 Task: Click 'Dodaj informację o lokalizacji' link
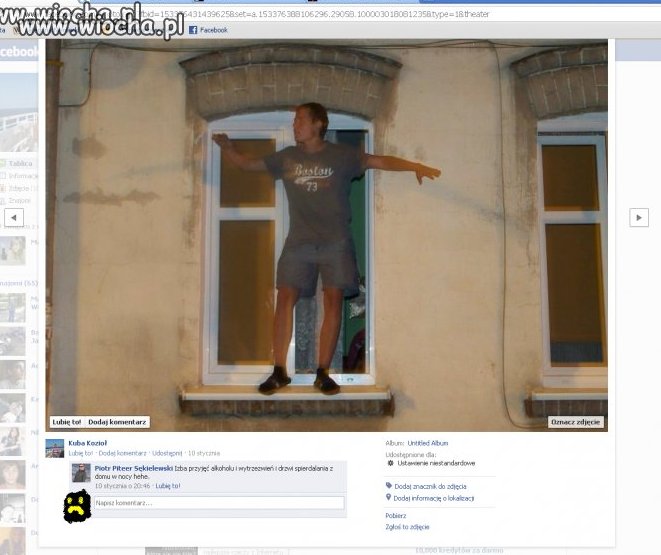click(434, 498)
